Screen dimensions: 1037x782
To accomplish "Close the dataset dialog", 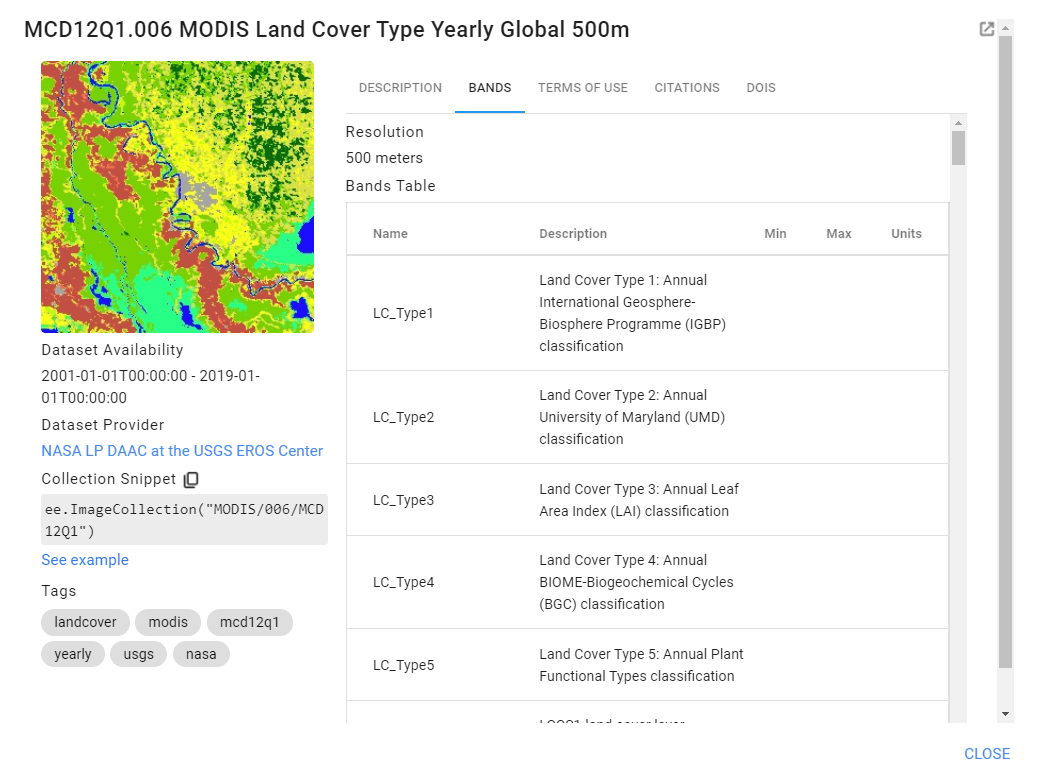I will tap(986, 754).
